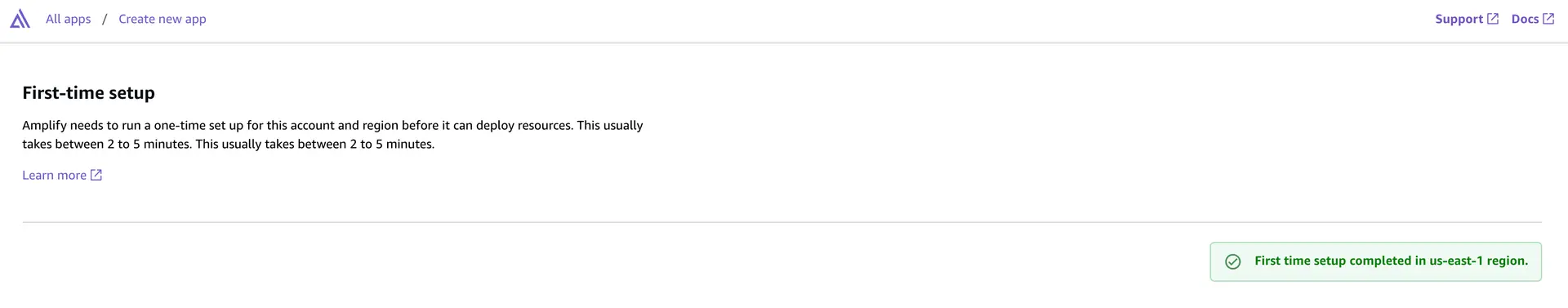The width and height of the screenshot is (1568, 308).
Task: Click the breadcrumb slash separator
Action: coord(105,19)
